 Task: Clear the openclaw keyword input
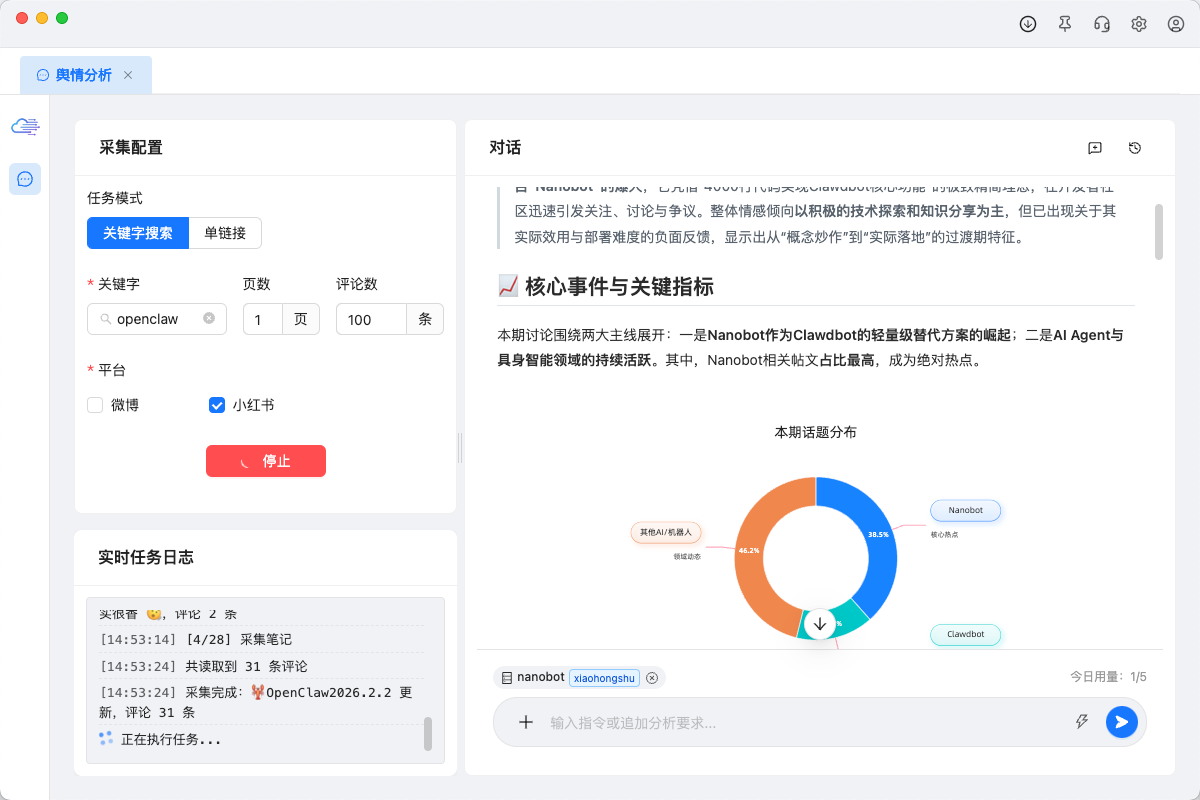[x=209, y=318]
